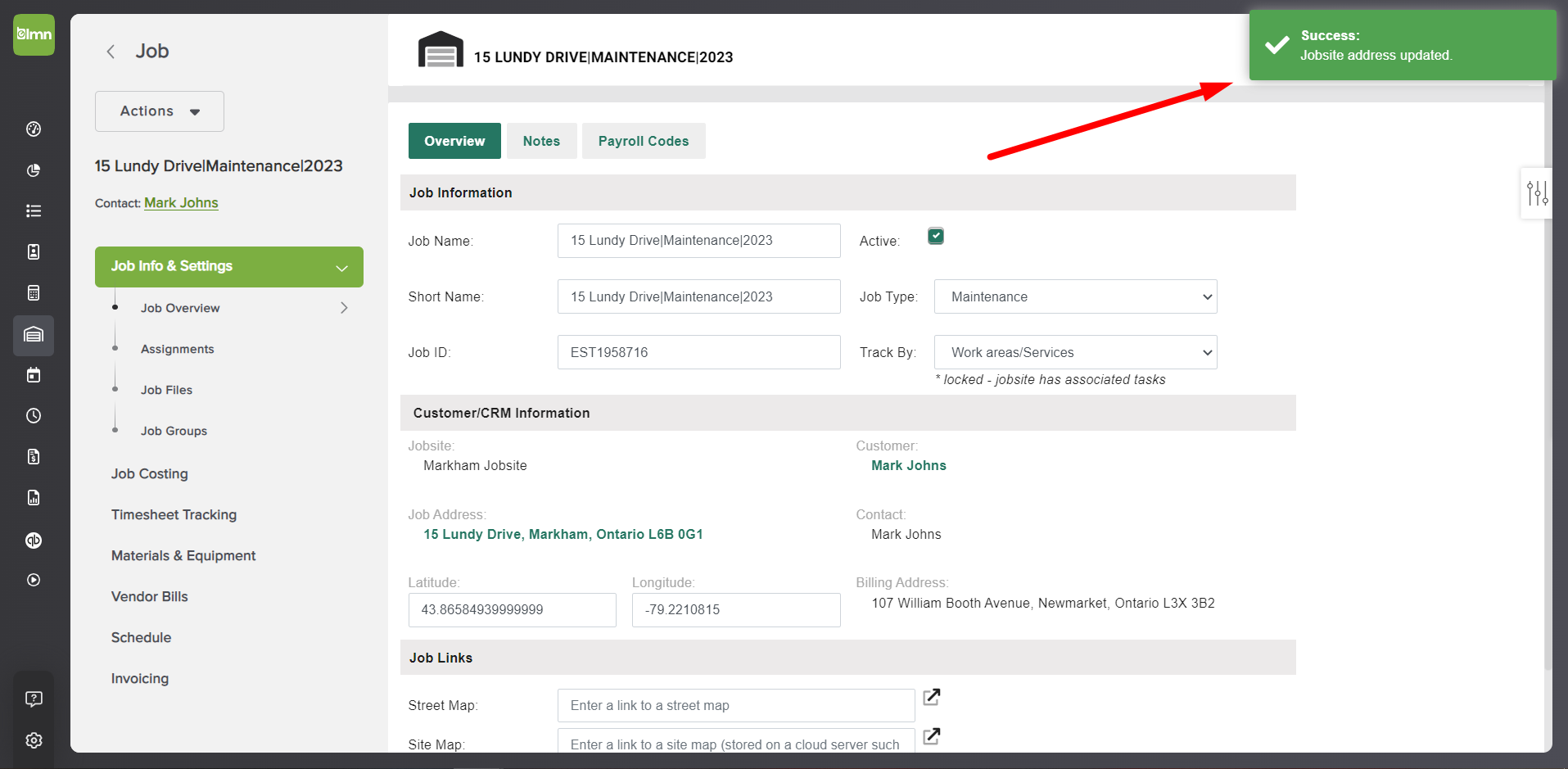Open the Invoicing menu item
Screen dimensions: 1568x769
(140, 678)
